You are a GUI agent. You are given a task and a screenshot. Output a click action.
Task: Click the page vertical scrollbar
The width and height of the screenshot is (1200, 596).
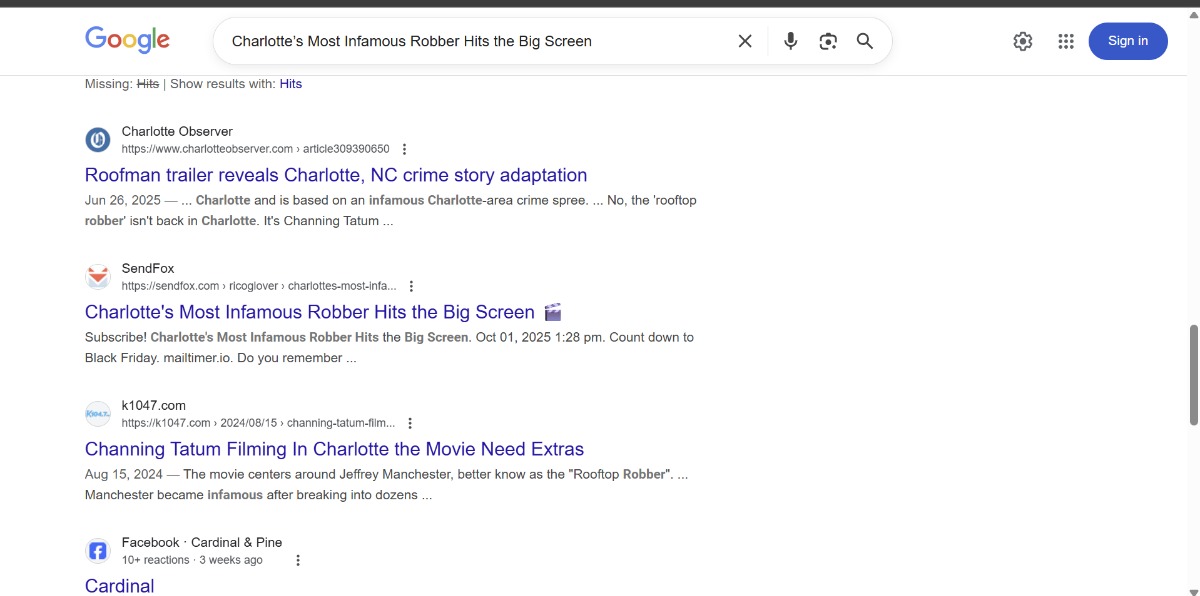click(x=1192, y=375)
